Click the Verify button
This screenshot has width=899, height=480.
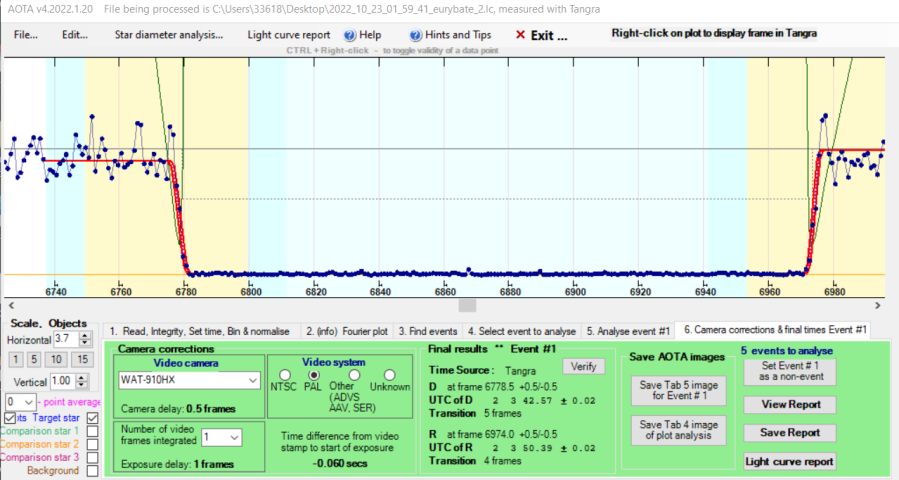click(583, 366)
